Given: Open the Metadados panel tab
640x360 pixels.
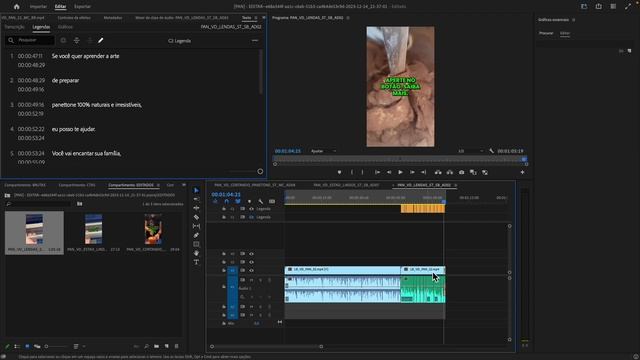Looking at the screenshot, I should click(x=113, y=18).
